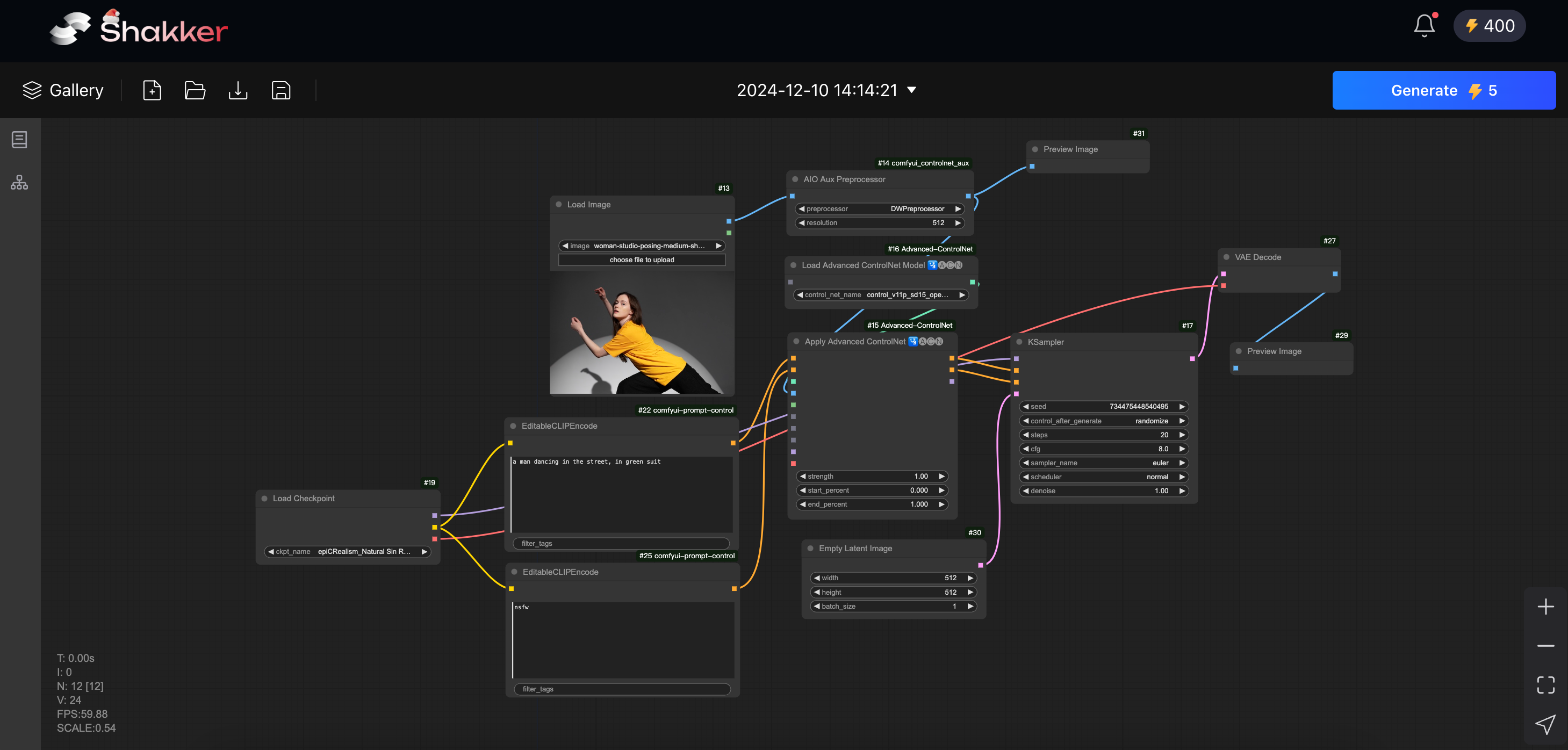Collapse the Load Image node

[559, 204]
